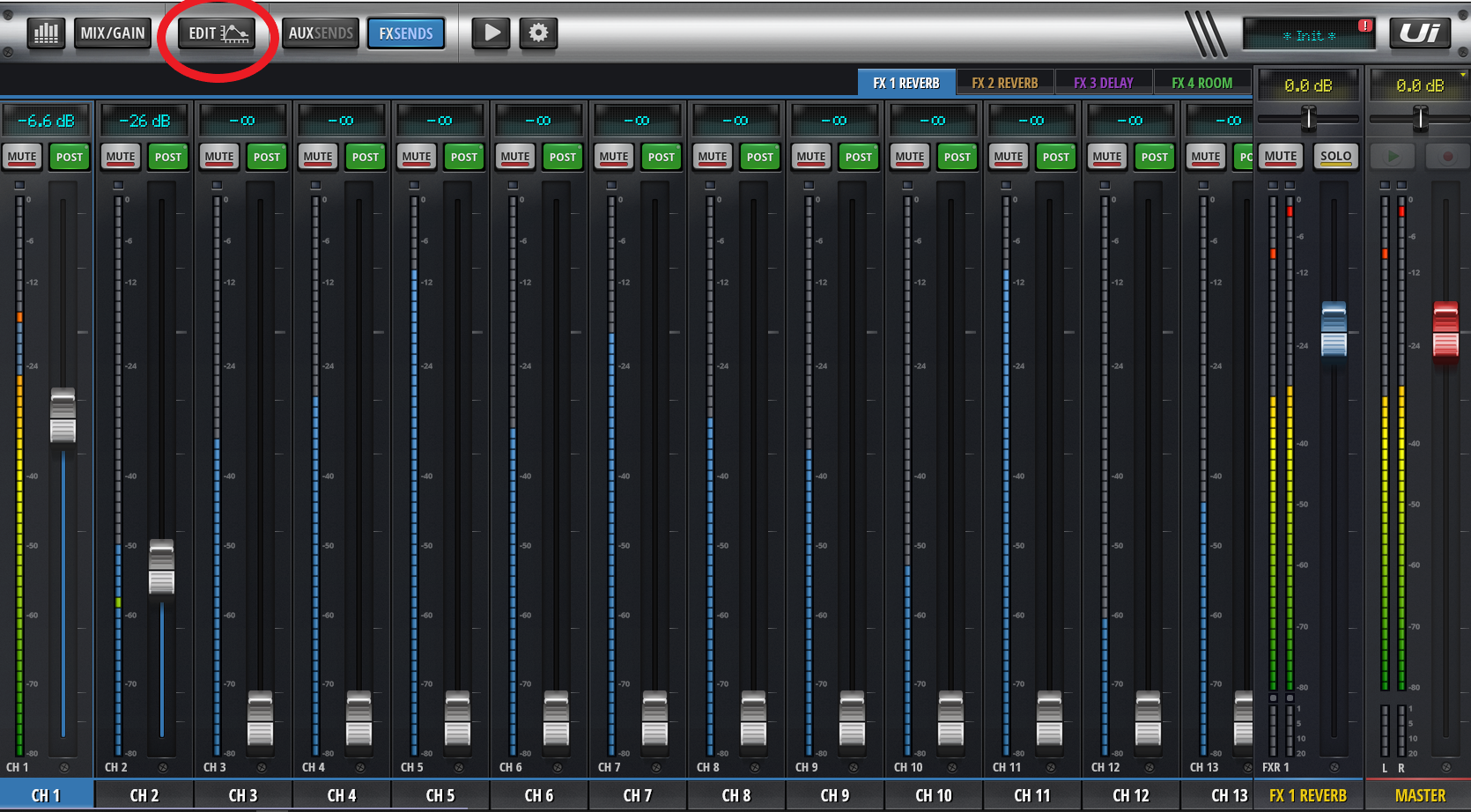1471x812 pixels.
Task: Click the MASTER 0.0 dB display
Action: (1419, 85)
